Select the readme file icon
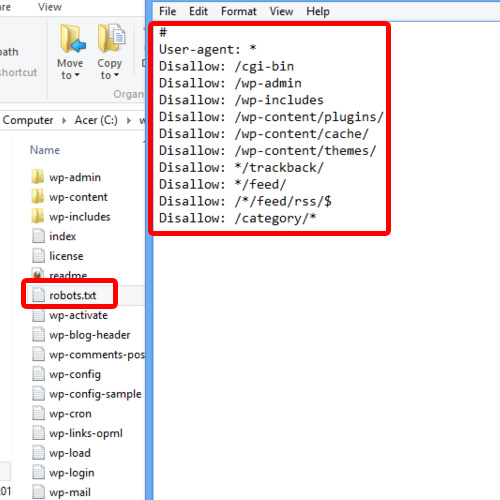500x500 pixels. click(x=38, y=274)
